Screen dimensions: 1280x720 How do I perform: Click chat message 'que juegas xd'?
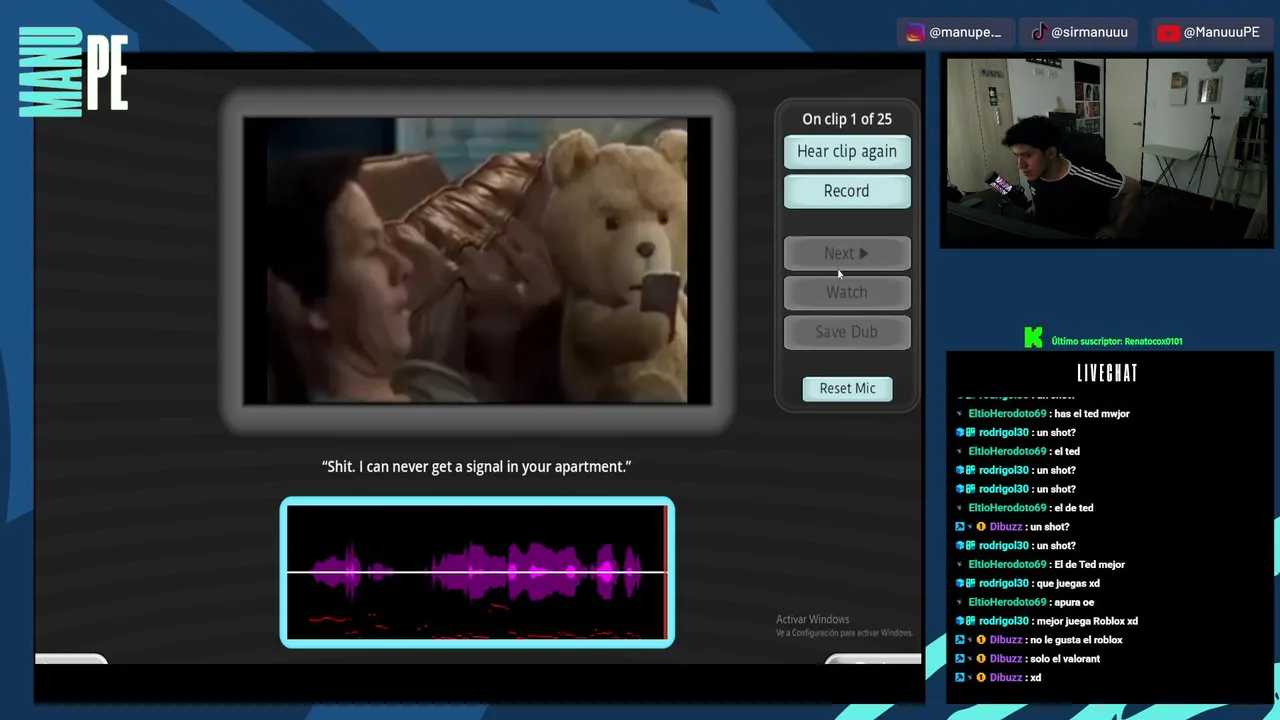point(1068,584)
